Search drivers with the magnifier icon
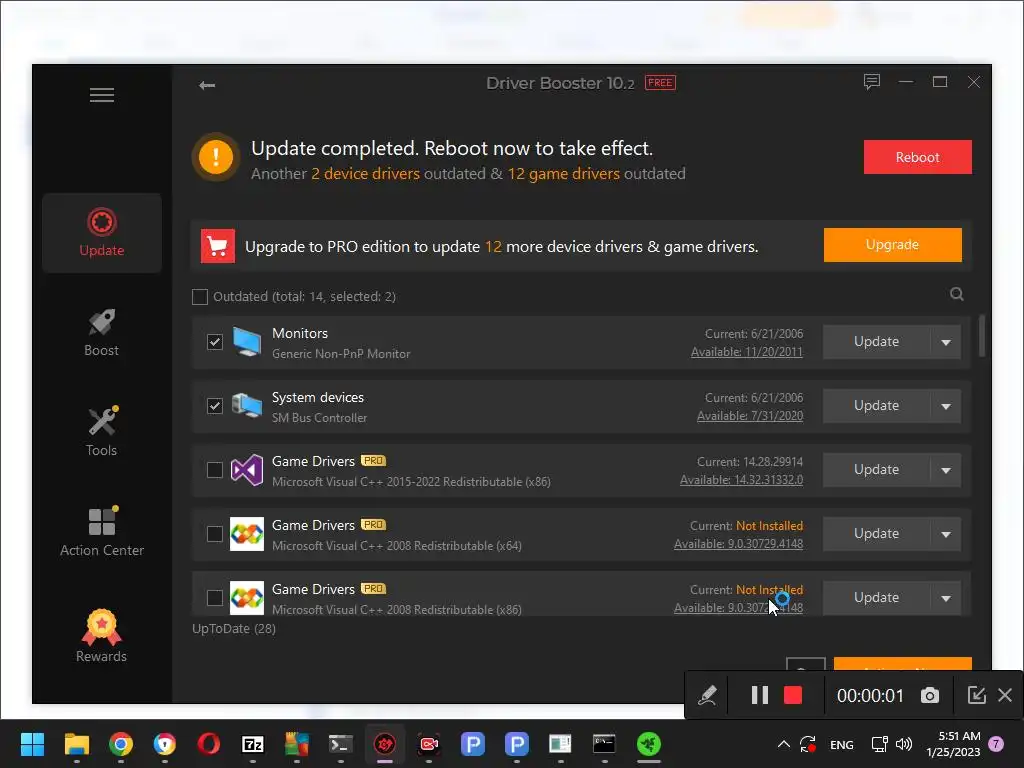The width and height of the screenshot is (1024, 768). pyautogui.click(x=957, y=294)
